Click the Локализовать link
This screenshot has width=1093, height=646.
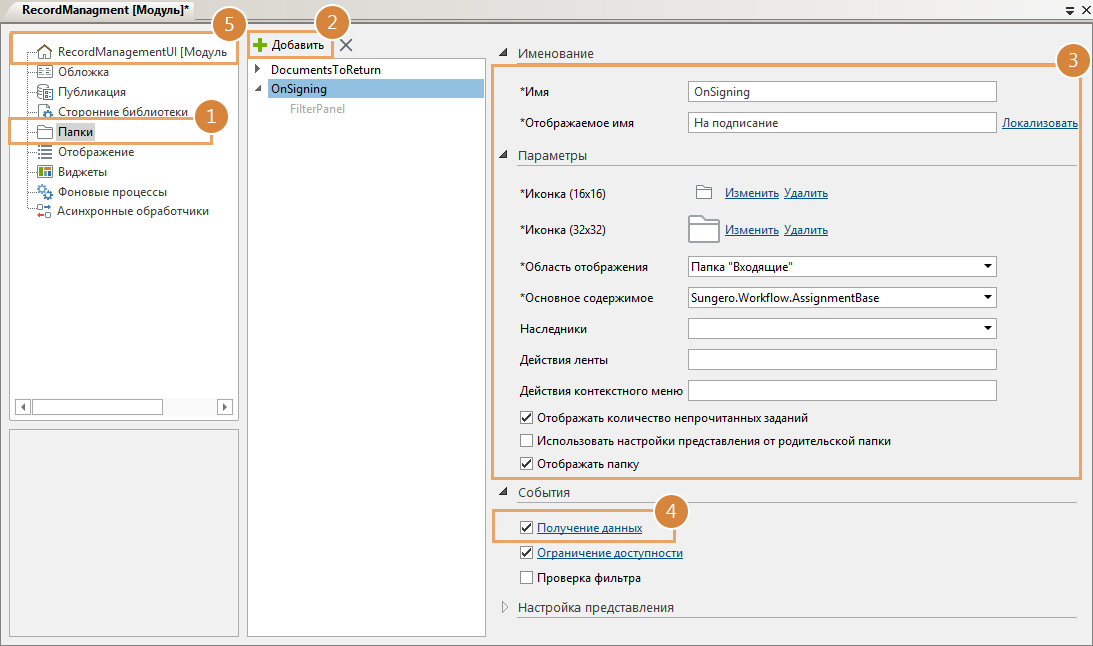click(x=1039, y=123)
